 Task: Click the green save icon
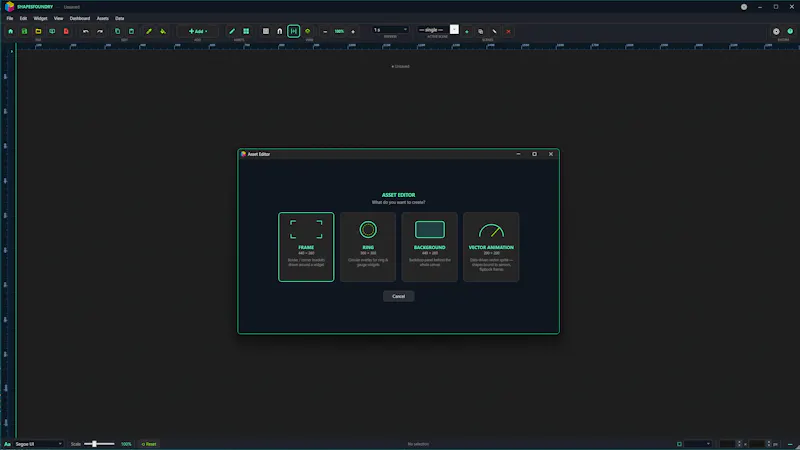click(24, 31)
